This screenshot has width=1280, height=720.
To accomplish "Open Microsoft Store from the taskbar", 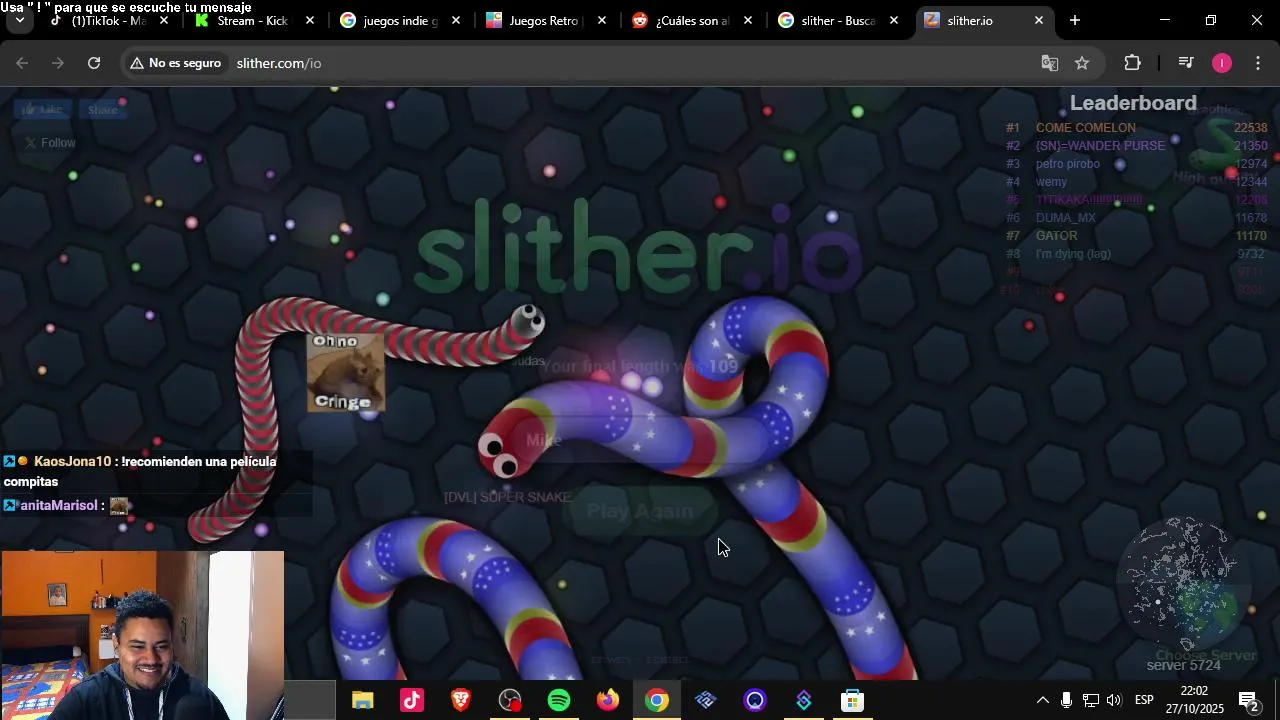I will point(852,700).
